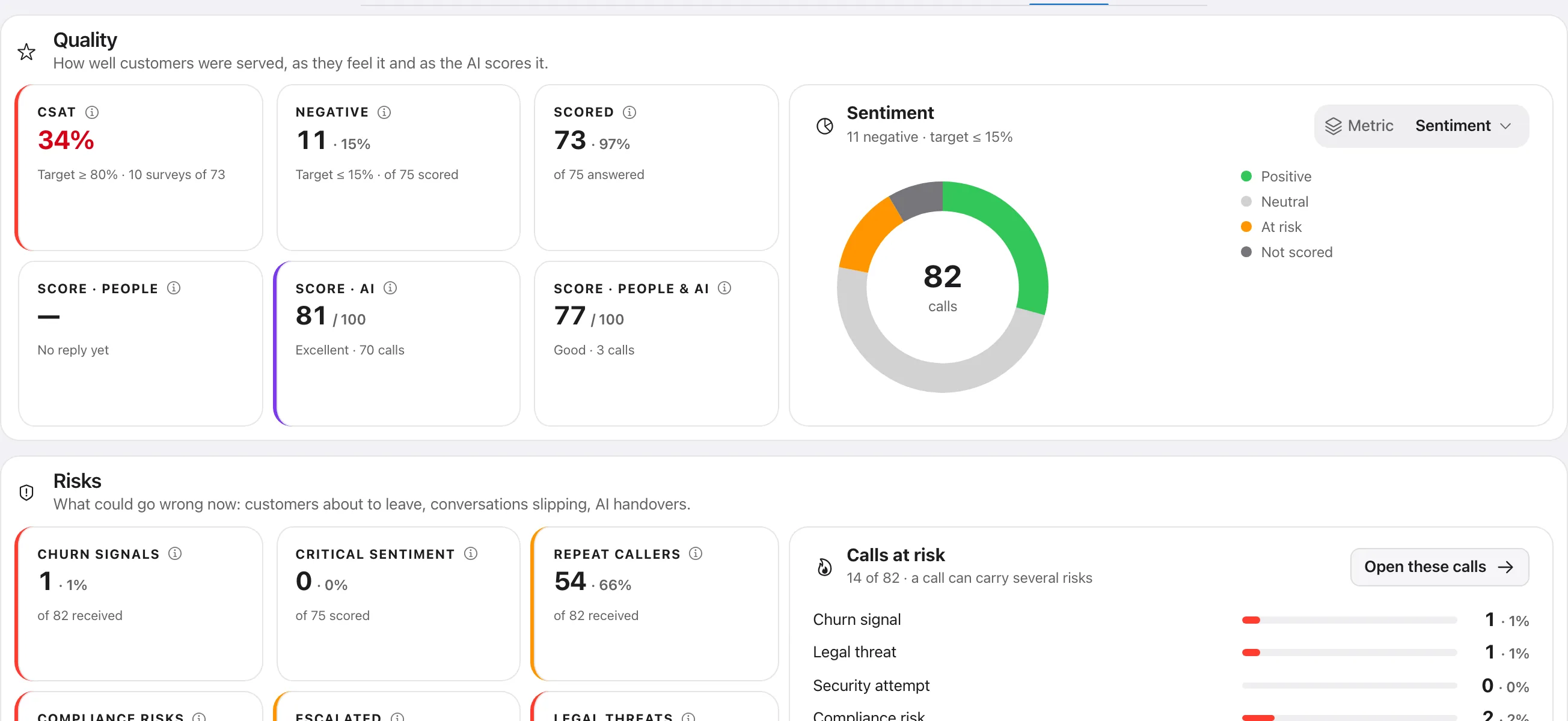Toggle Not scored legend item

(x=1286, y=252)
